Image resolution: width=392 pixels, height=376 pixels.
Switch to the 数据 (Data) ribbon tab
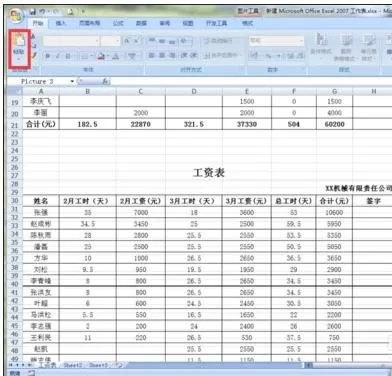(x=141, y=23)
